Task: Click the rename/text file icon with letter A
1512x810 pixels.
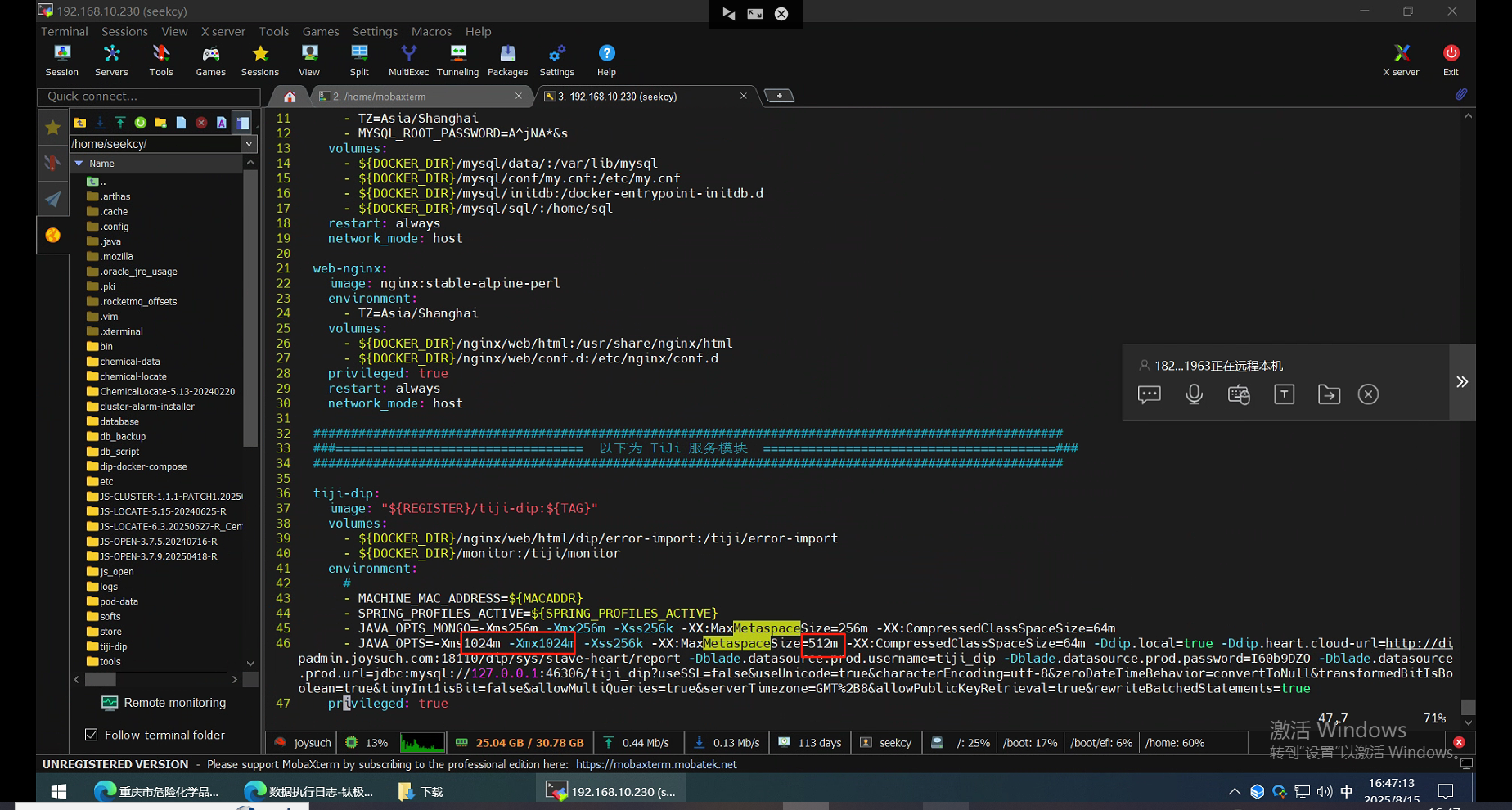Action: pyautogui.click(x=221, y=123)
